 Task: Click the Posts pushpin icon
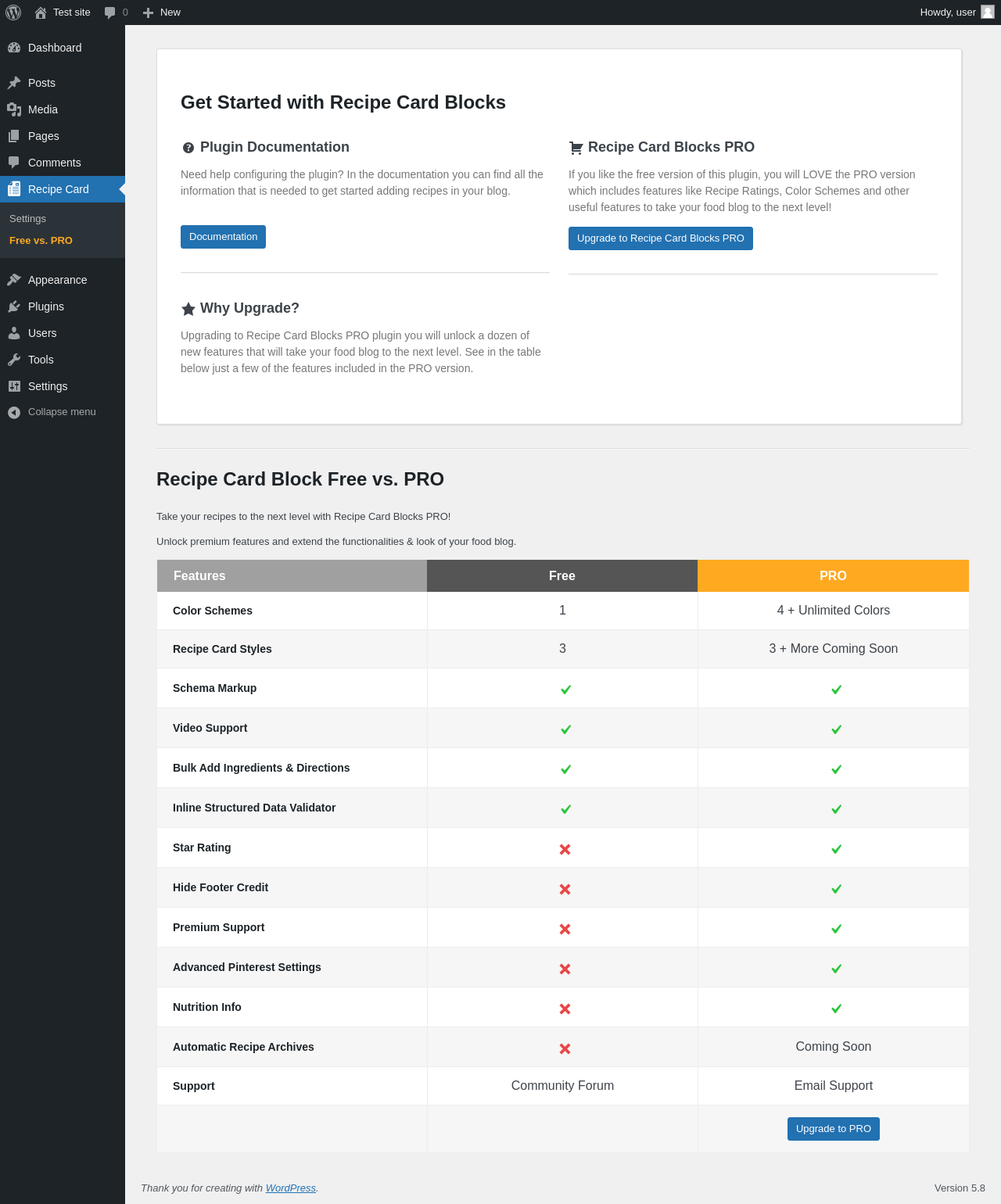(x=14, y=83)
